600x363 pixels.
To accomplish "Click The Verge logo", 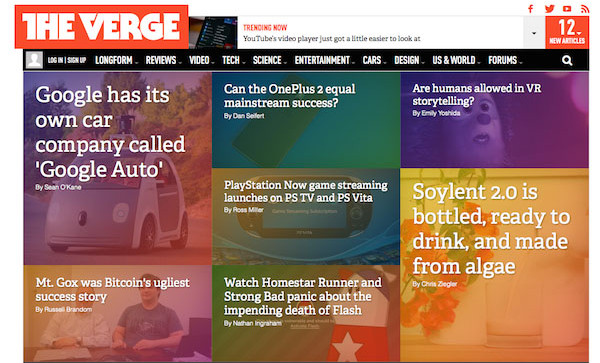I will click(101, 27).
